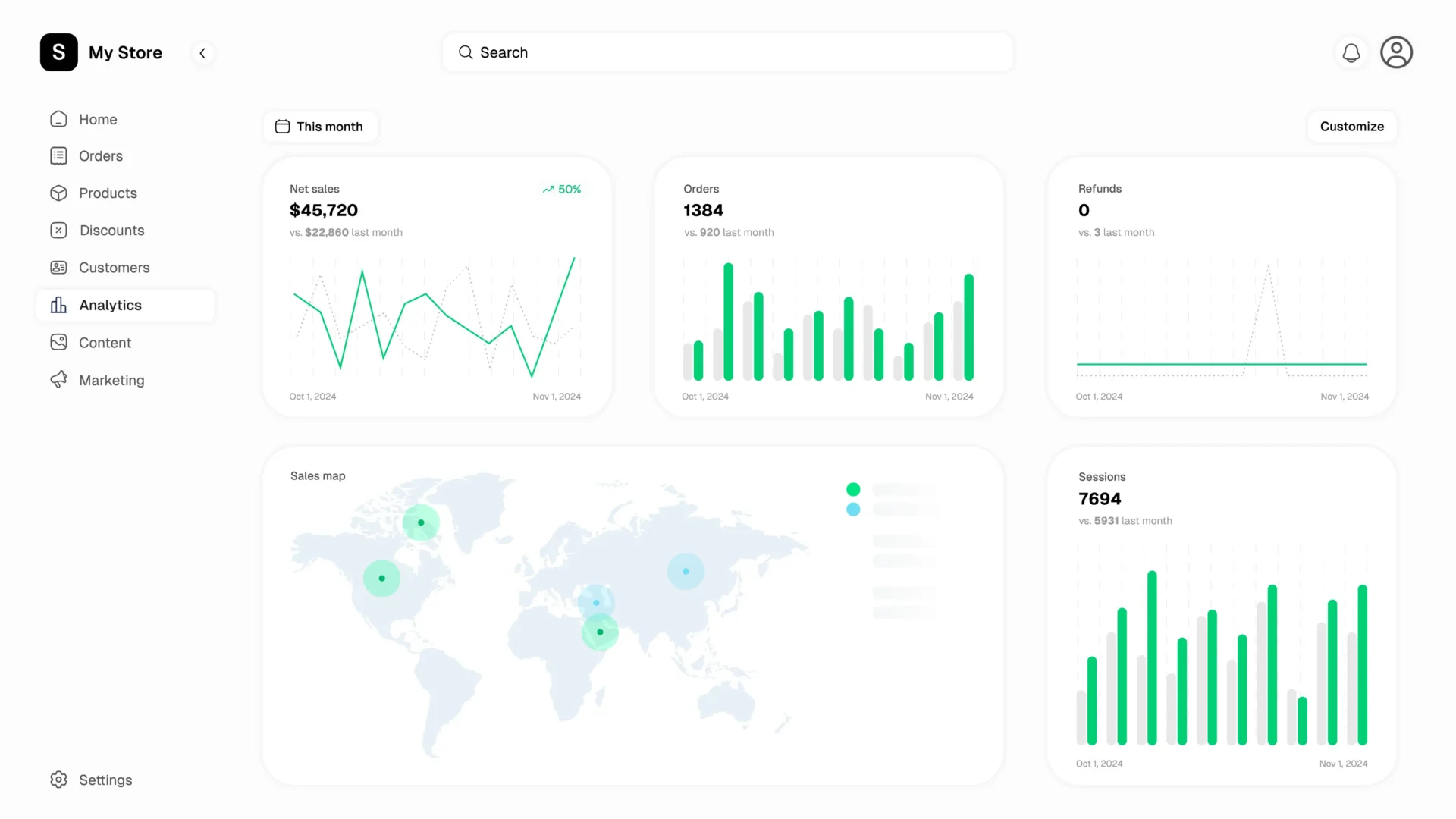
Task: Click the 50% trend indicator on Net sales
Action: tap(562, 190)
